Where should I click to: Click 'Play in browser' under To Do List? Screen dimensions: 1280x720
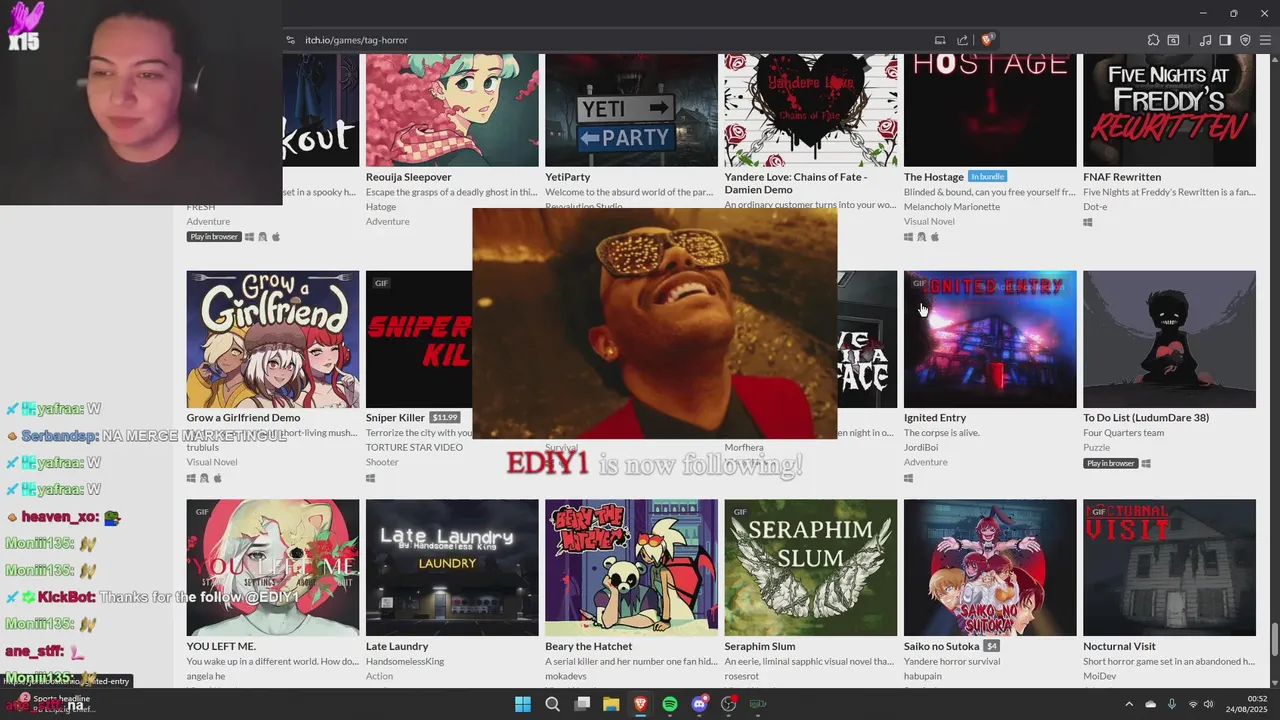click(x=1111, y=463)
